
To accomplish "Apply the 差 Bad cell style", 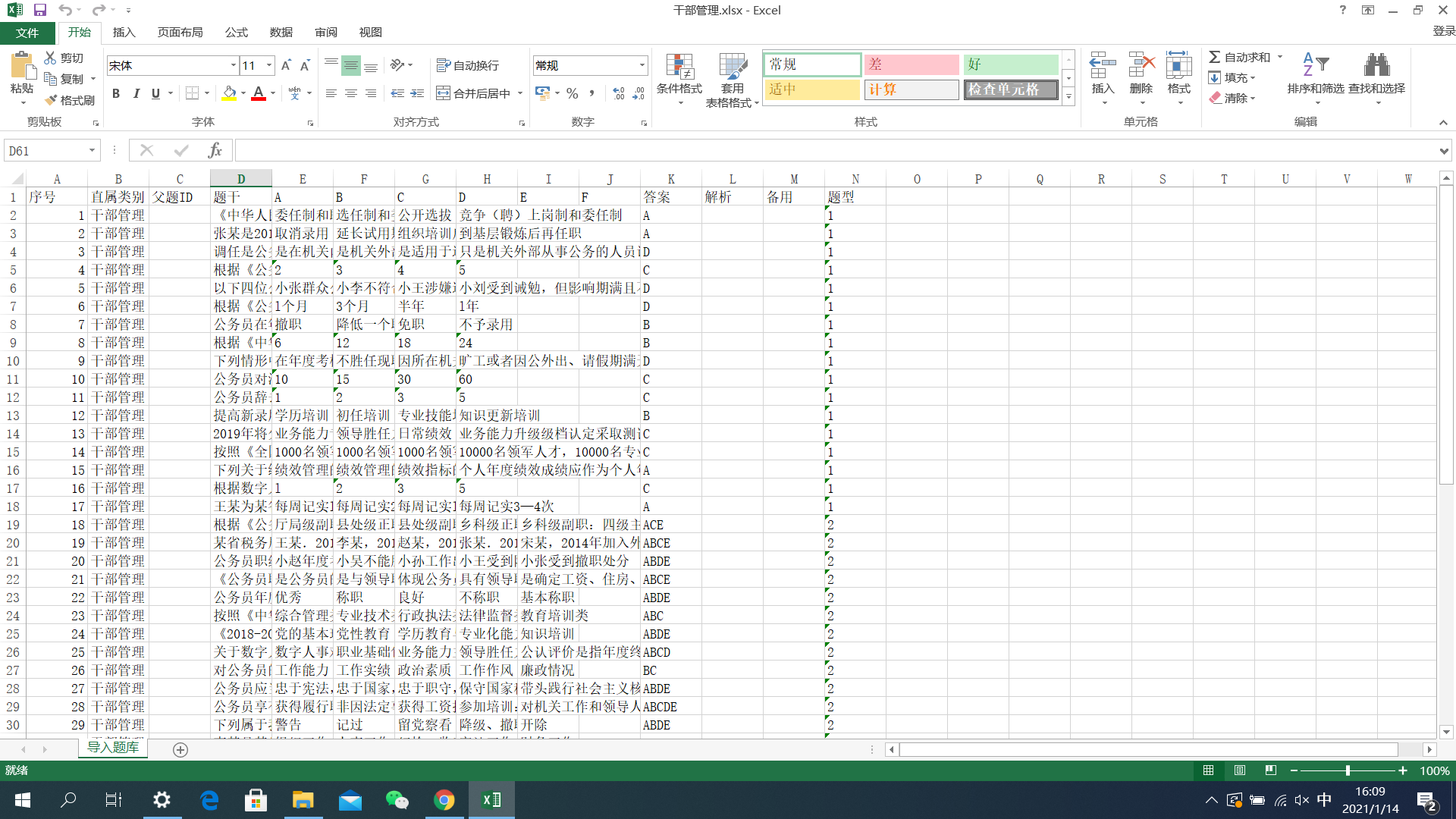I will (912, 64).
